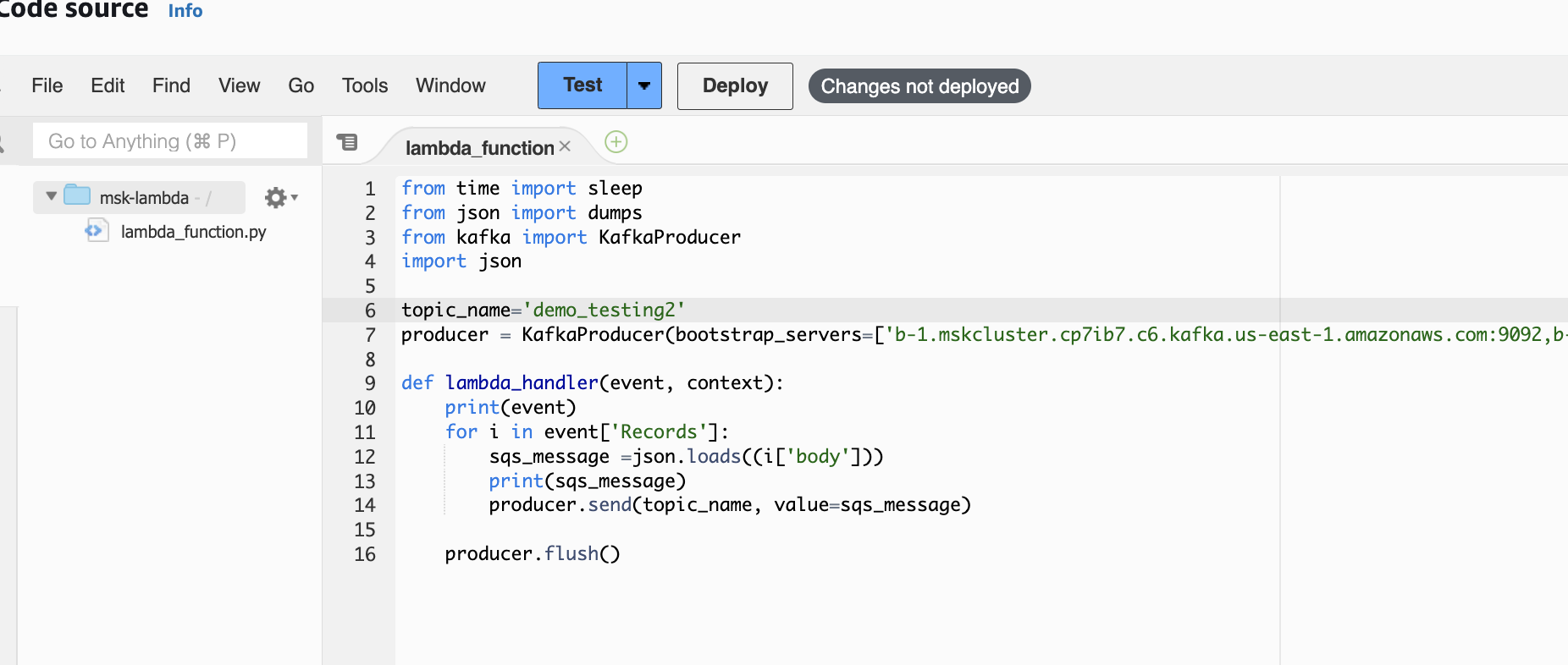Image resolution: width=1568 pixels, height=665 pixels.
Task: Click the tab list icon left of tabs
Action: 347,142
